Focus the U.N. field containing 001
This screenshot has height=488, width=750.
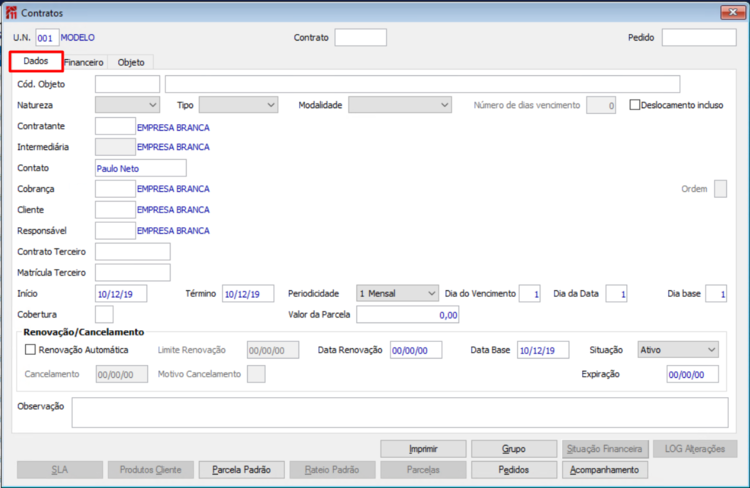(47, 38)
